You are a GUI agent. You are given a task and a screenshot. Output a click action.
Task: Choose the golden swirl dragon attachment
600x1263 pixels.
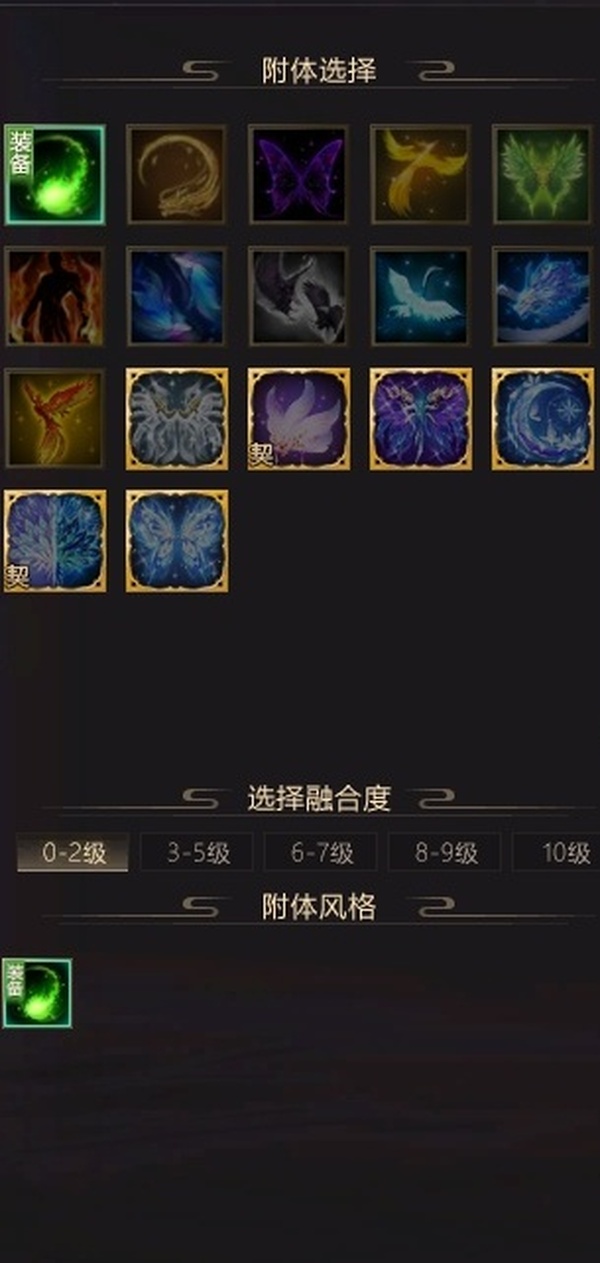(176, 174)
